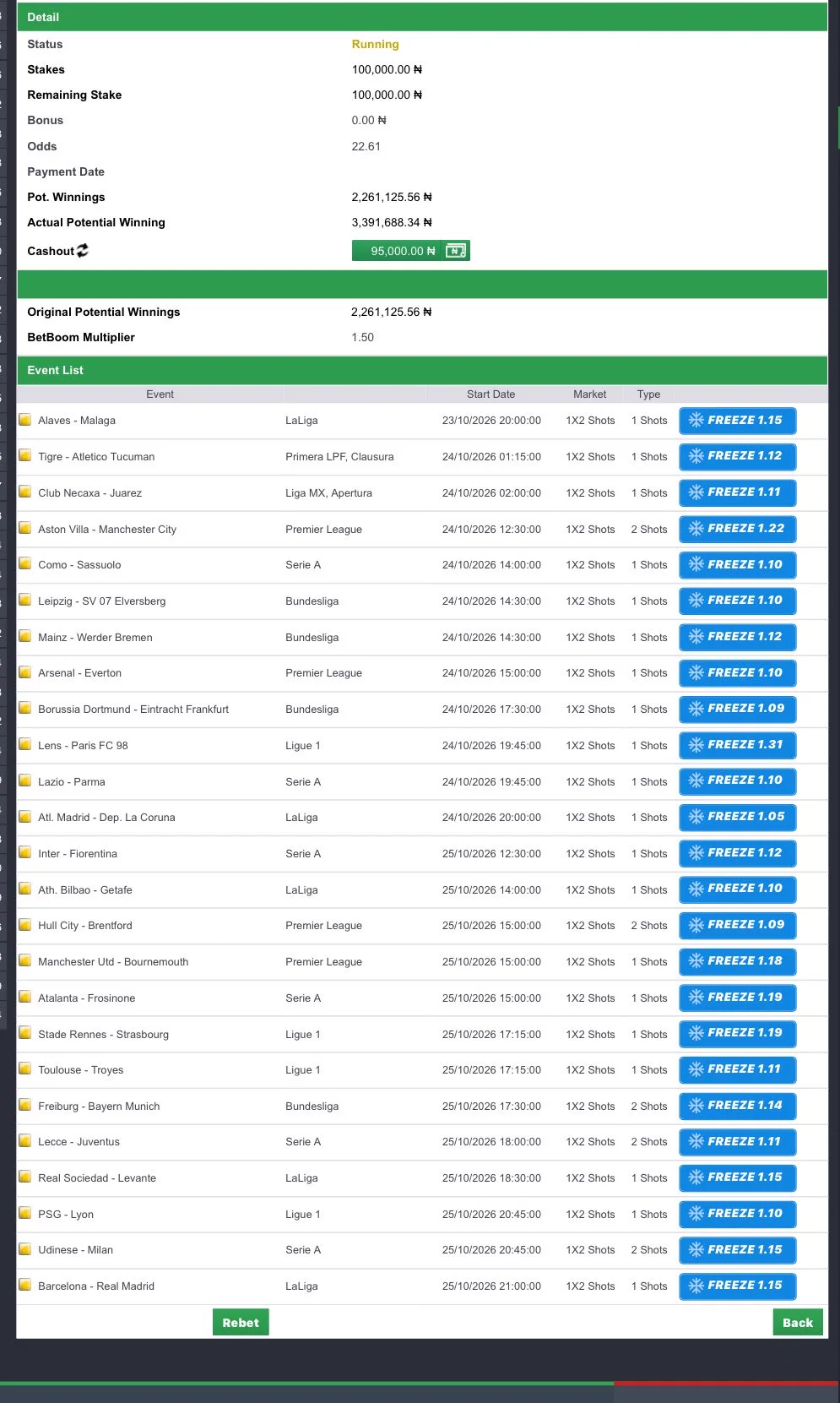Select the status icon for Barcelona - Real Madrid
840x1403 pixels.
[25, 1286]
